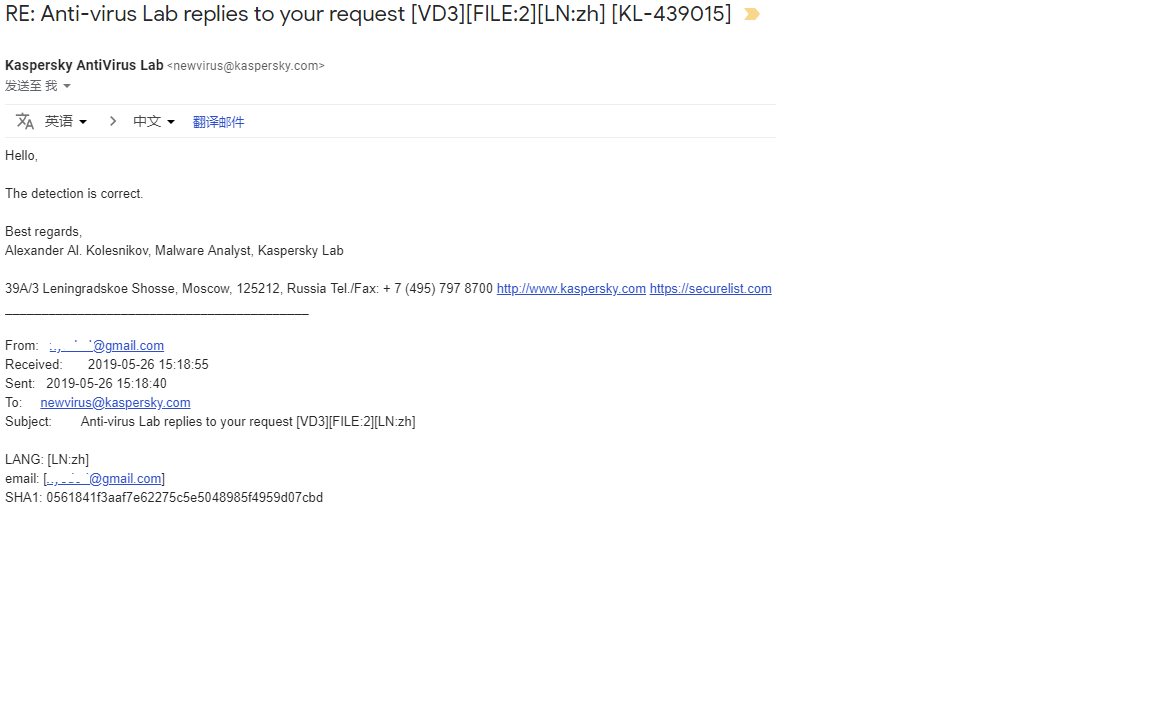
Task: Click the SHA1 hash value text
Action: click(184, 498)
